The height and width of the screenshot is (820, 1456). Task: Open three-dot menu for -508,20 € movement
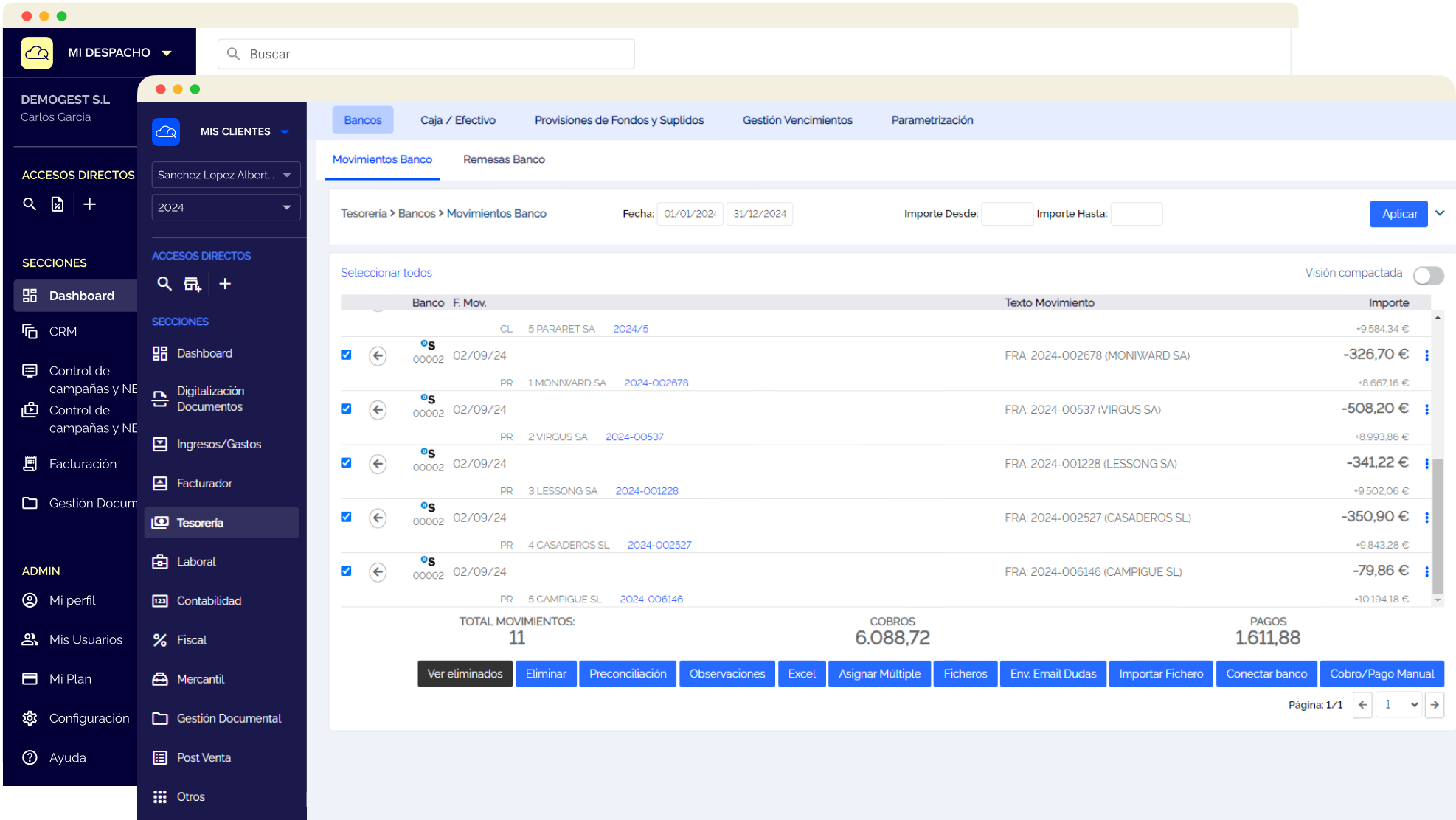point(1426,409)
